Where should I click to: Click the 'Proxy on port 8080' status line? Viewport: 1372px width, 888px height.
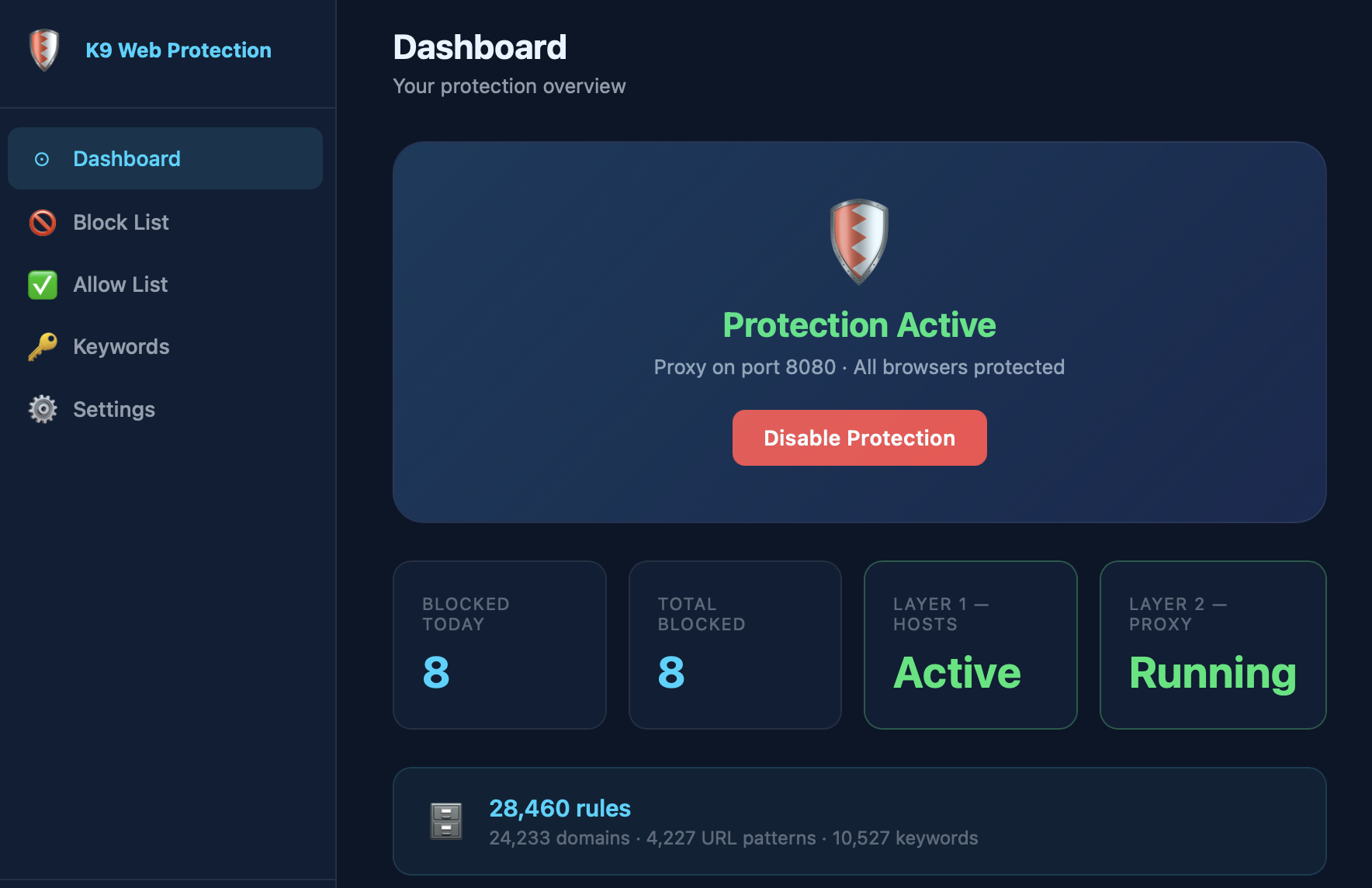[859, 367]
